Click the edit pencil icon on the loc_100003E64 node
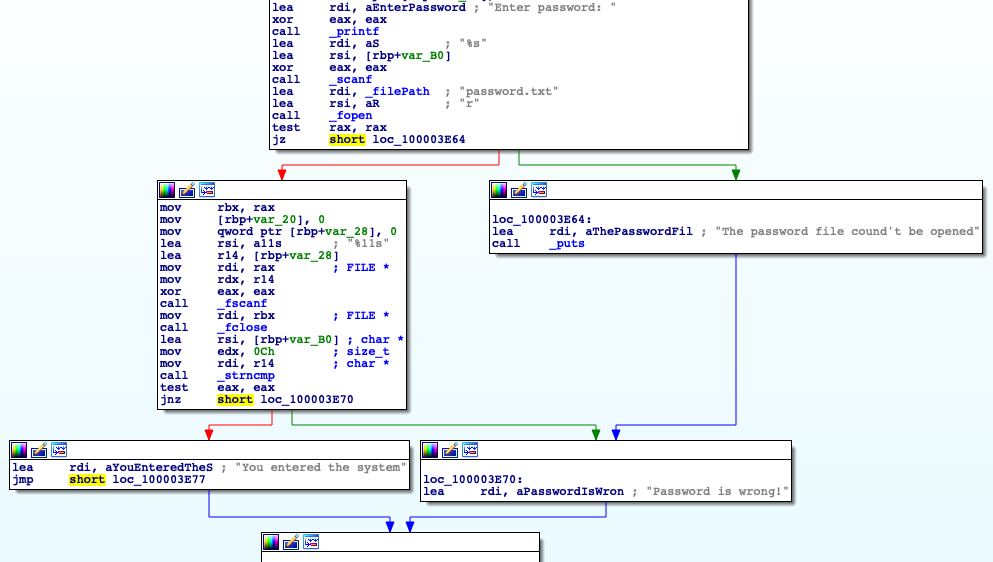 [519, 190]
